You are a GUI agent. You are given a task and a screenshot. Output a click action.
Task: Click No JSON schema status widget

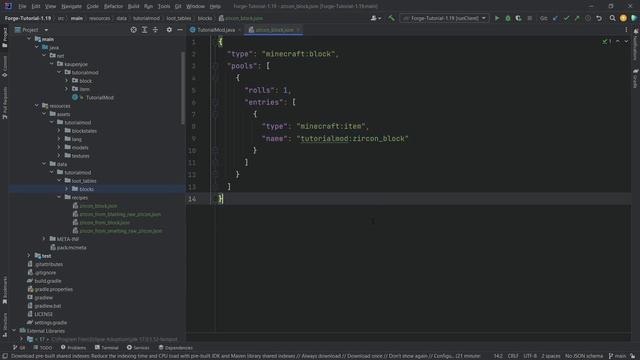584,356
